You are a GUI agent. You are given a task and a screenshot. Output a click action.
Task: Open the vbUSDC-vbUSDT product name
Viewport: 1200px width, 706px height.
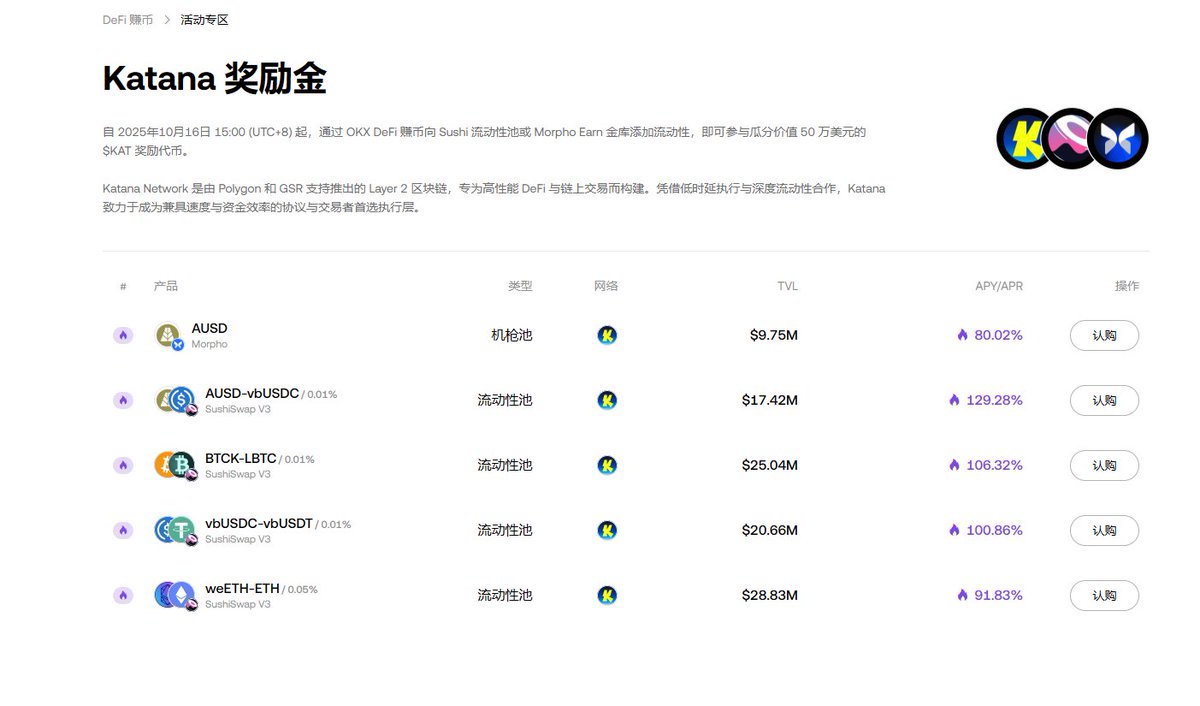(259, 523)
